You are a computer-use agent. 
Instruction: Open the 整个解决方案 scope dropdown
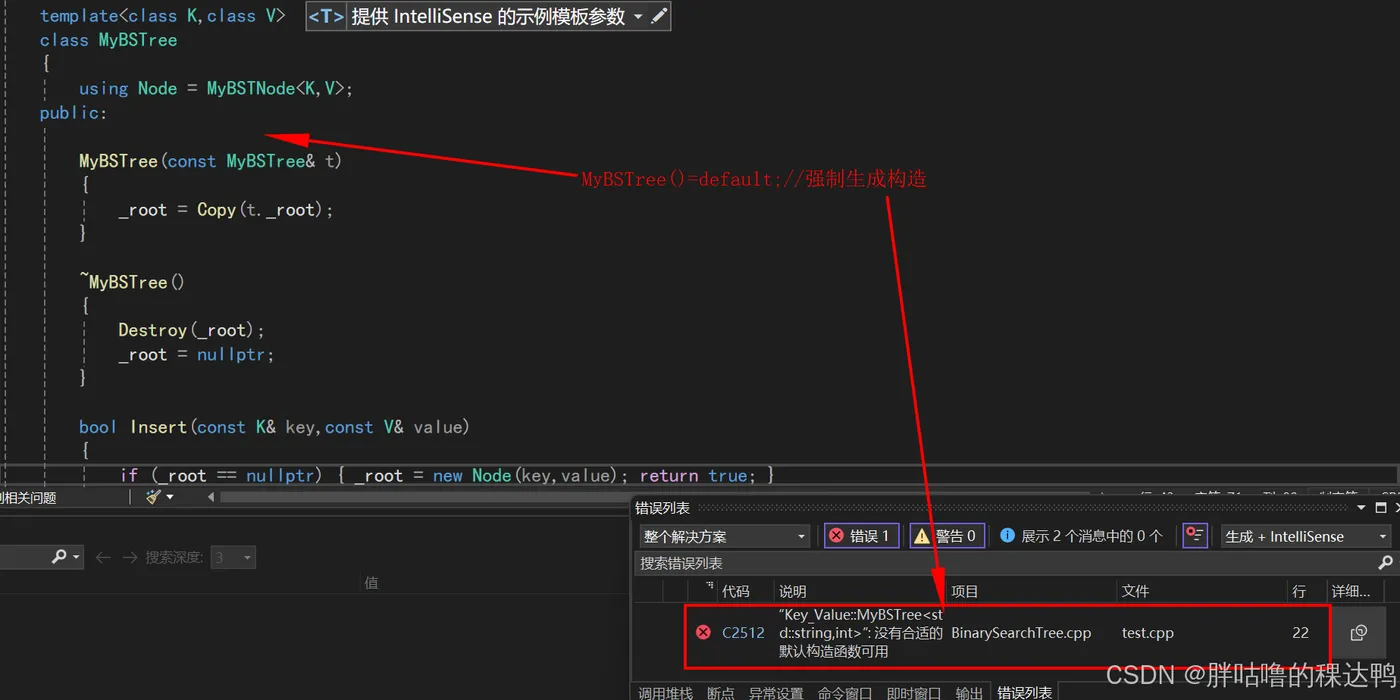pyautogui.click(x=724, y=536)
